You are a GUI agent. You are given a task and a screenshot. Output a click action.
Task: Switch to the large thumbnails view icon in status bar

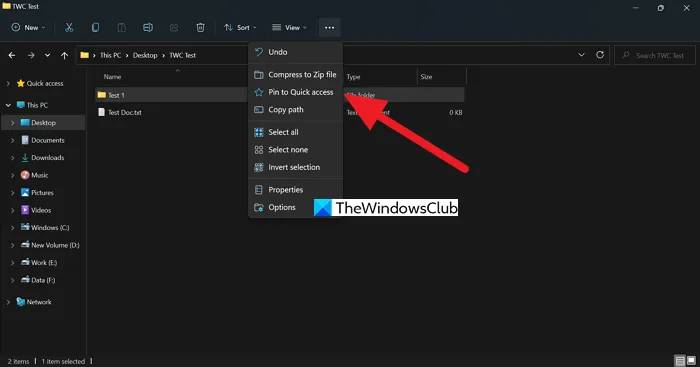[691, 360]
